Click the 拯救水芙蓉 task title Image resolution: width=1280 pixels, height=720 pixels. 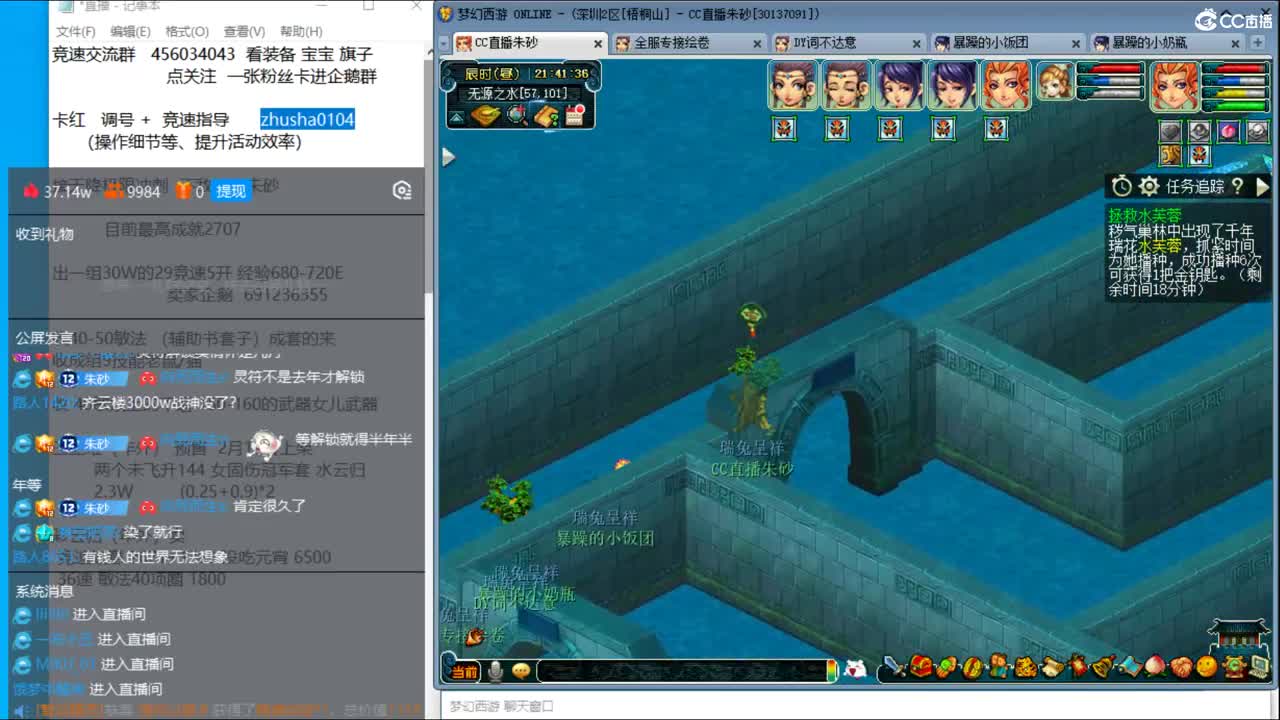tap(1145, 215)
